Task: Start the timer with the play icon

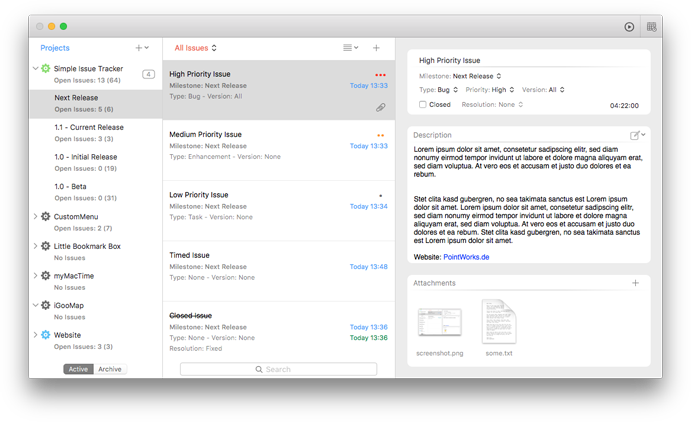Action: (629, 27)
